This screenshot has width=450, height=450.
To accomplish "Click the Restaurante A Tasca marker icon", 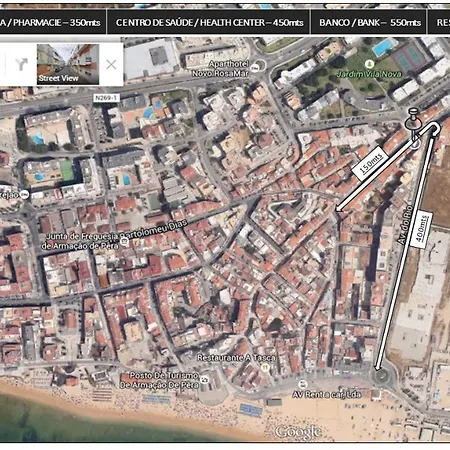I will (265, 367).
